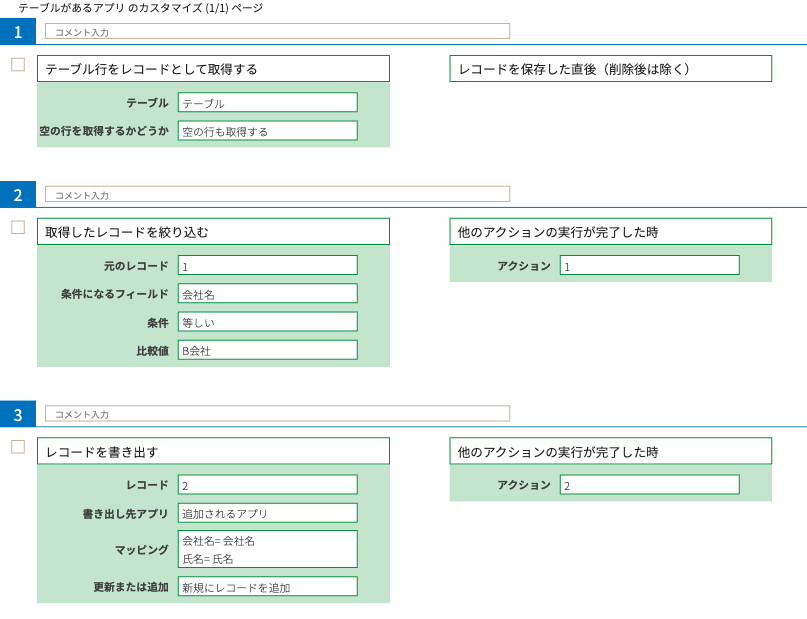Image resolution: width=807 pixels, height=619 pixels.
Task: Click the '空の行を取得するかどうか' label
Action: (104, 131)
